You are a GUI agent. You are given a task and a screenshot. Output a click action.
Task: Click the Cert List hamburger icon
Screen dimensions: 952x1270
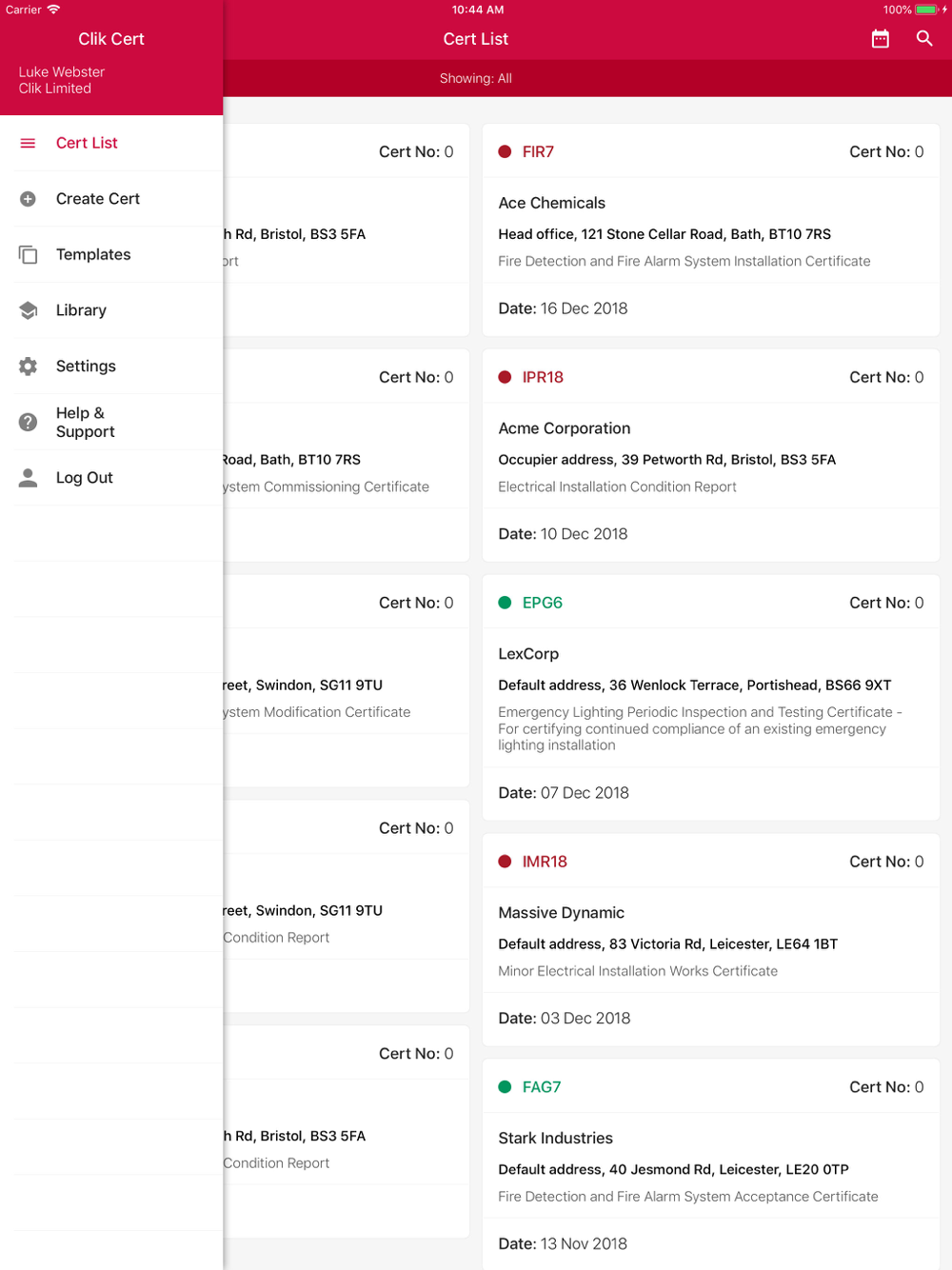[29, 143]
